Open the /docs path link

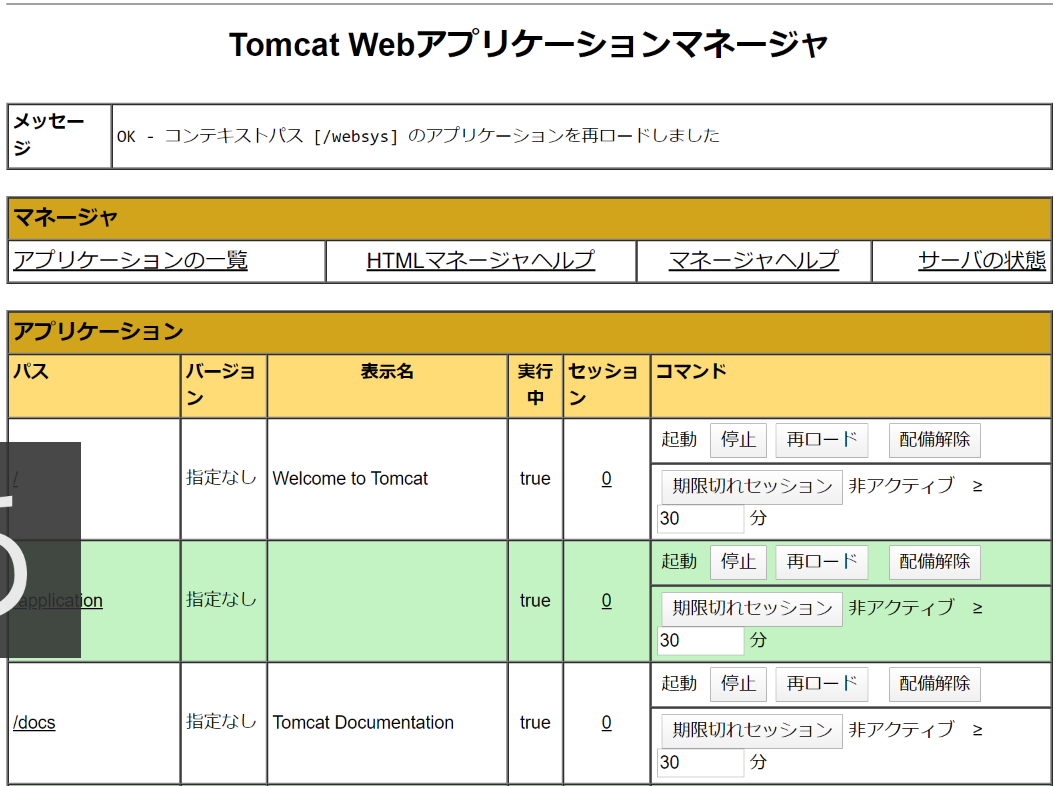pos(34,722)
